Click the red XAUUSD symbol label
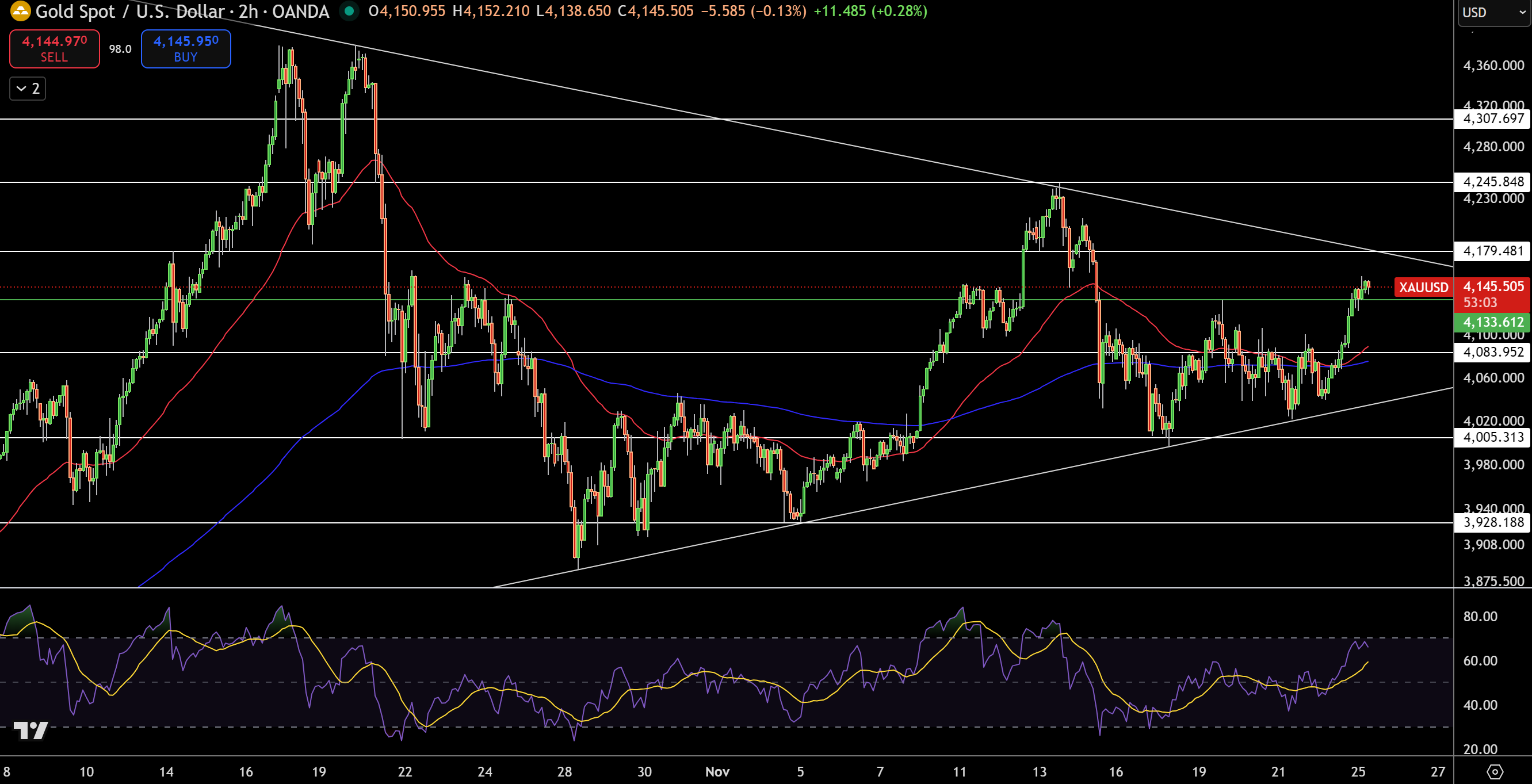1532x784 pixels. [x=1423, y=287]
